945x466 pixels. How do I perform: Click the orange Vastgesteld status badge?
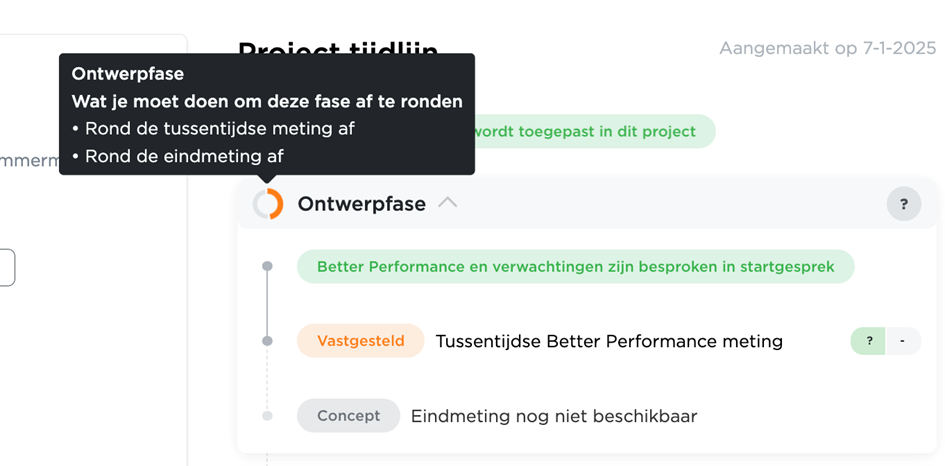tap(360, 341)
